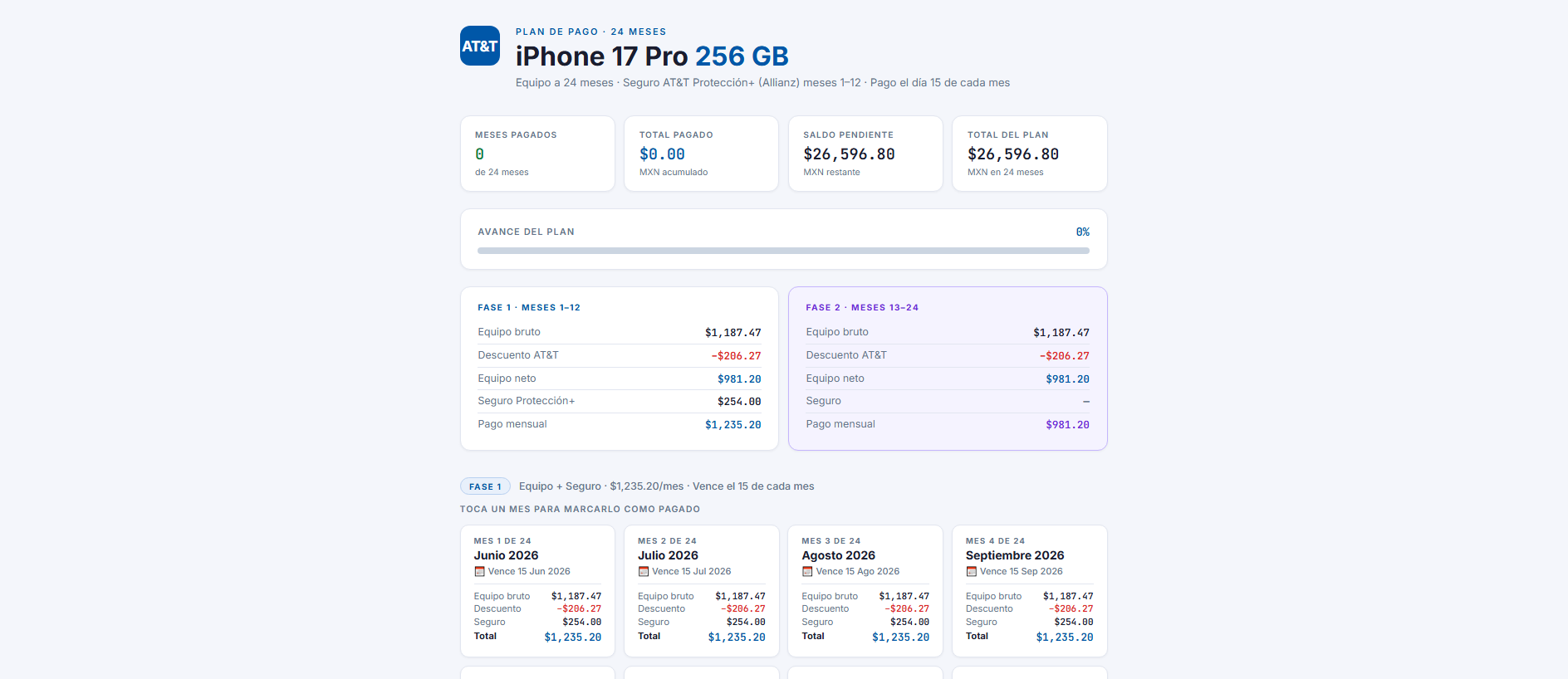The width and height of the screenshot is (1568, 679).
Task: Click the iPhone 17 Pro 256 GB title
Action: 652,56
